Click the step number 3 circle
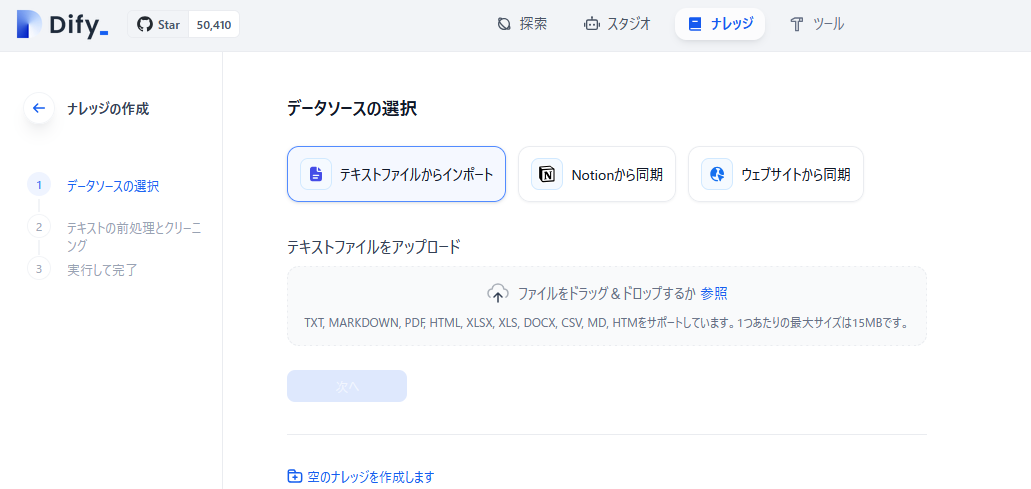 [x=39, y=268]
